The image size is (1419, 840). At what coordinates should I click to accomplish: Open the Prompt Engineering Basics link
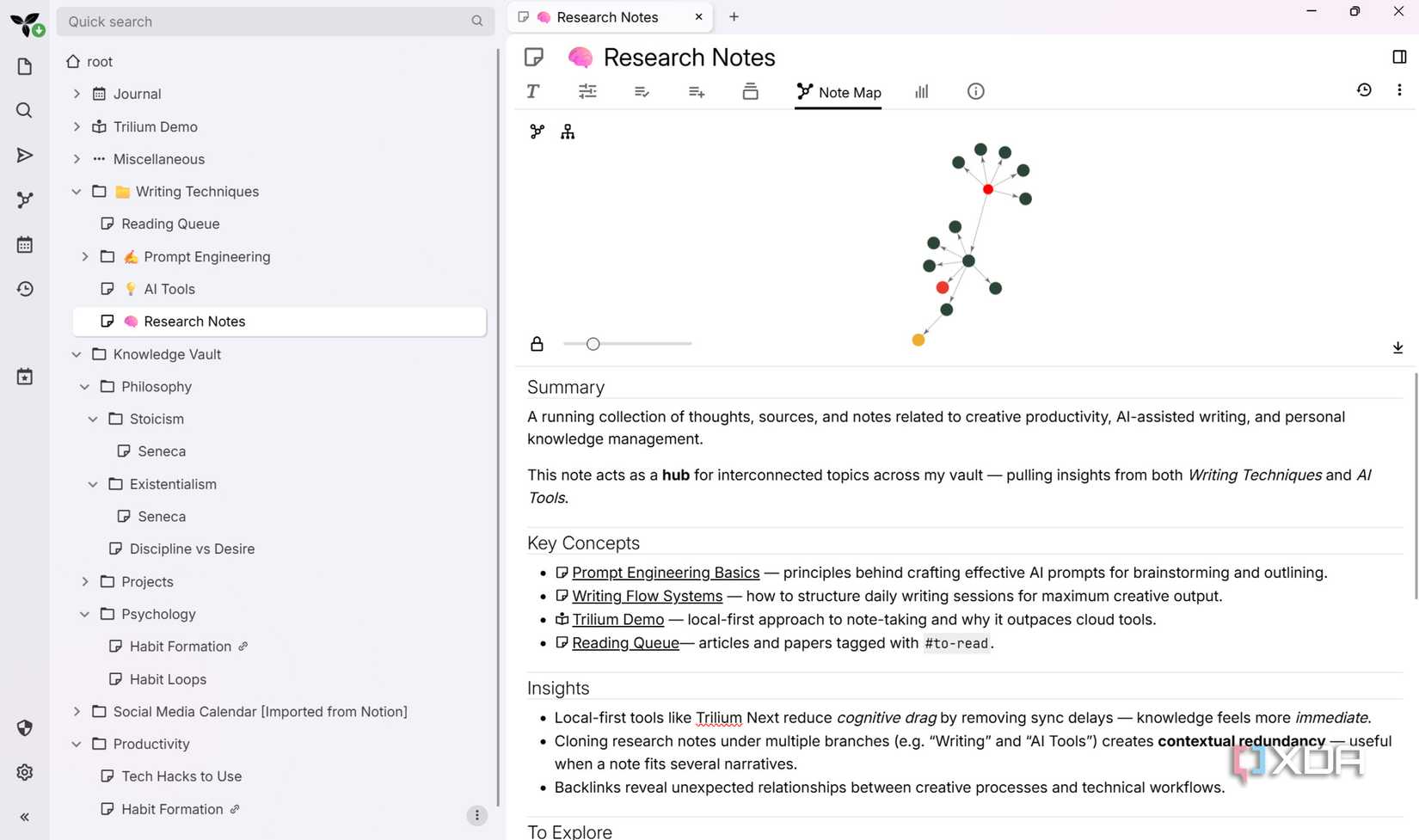tap(666, 572)
